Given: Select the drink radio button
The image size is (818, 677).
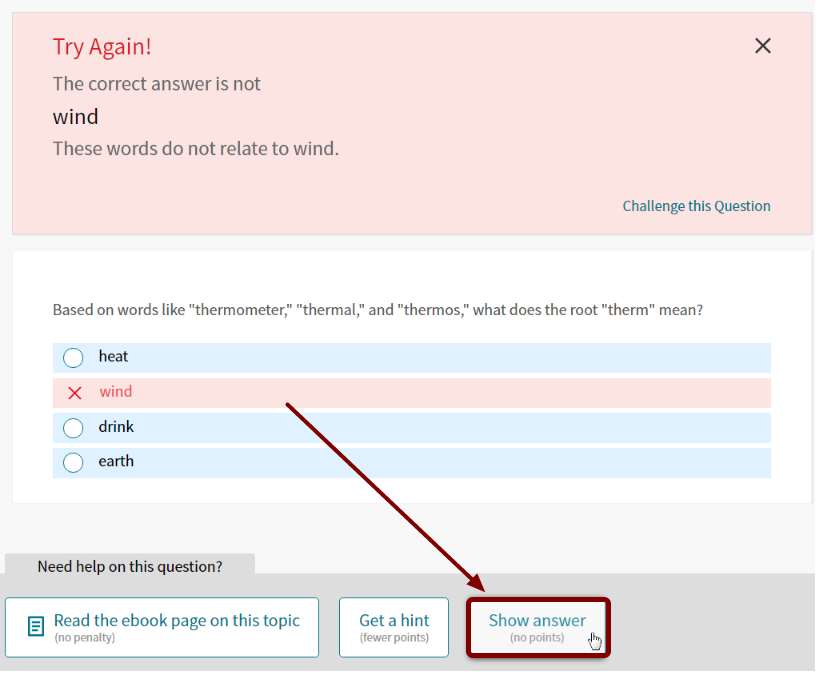Looking at the screenshot, I should 72,427.
